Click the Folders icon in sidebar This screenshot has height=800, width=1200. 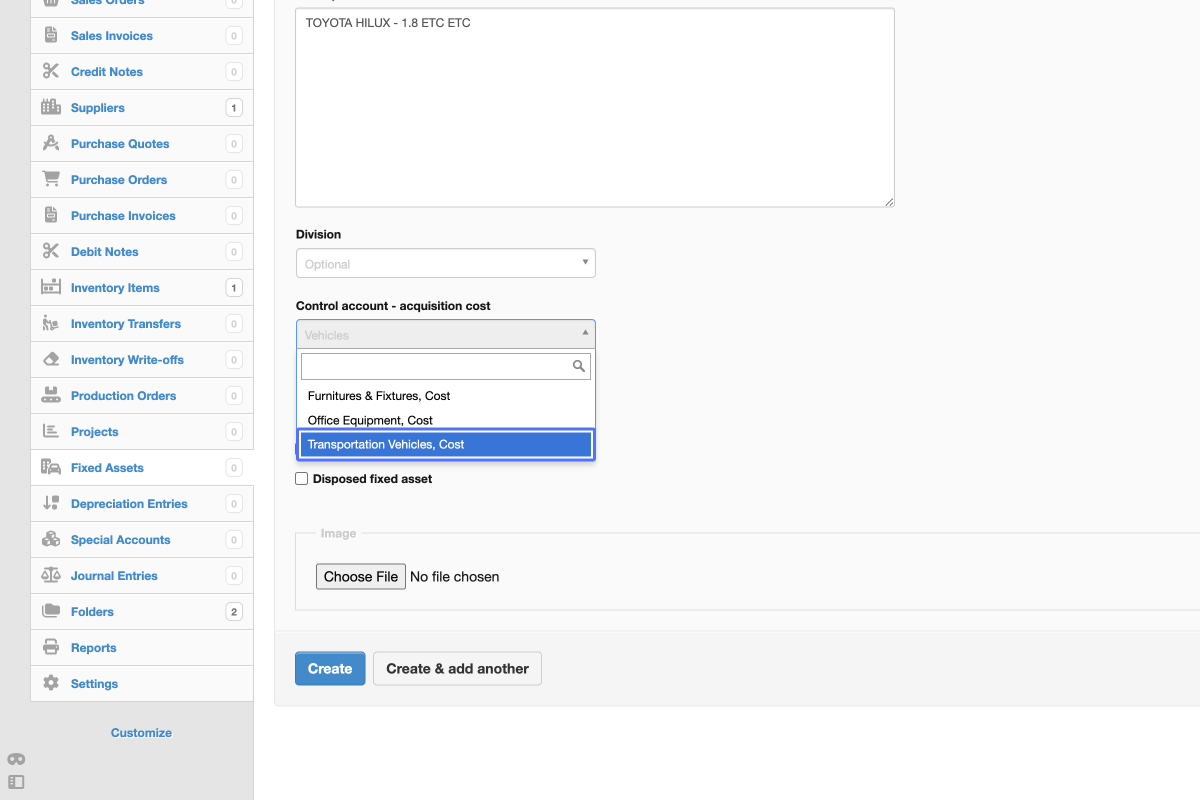(x=51, y=612)
